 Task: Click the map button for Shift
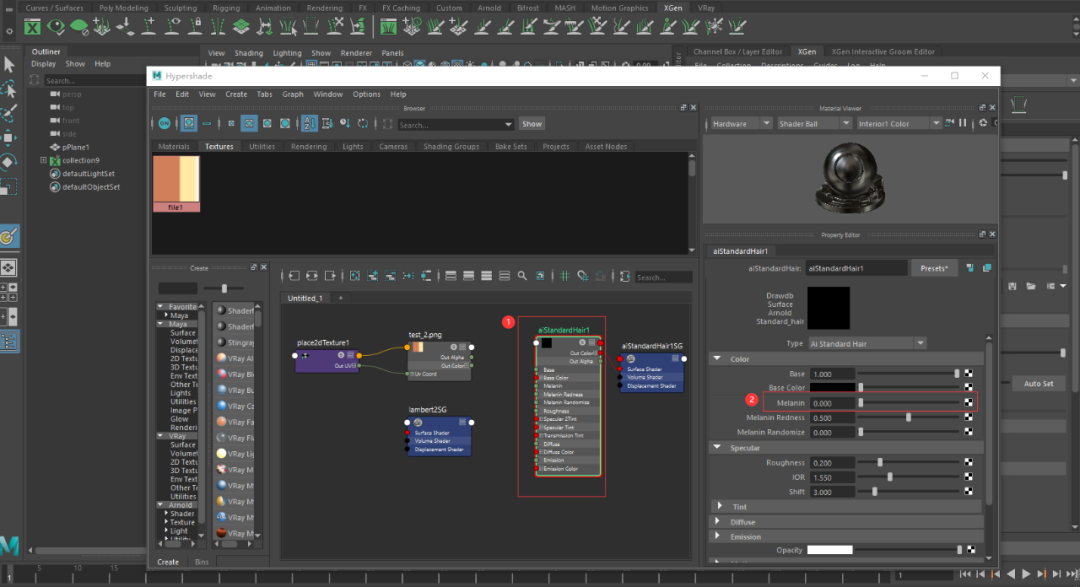coord(968,491)
